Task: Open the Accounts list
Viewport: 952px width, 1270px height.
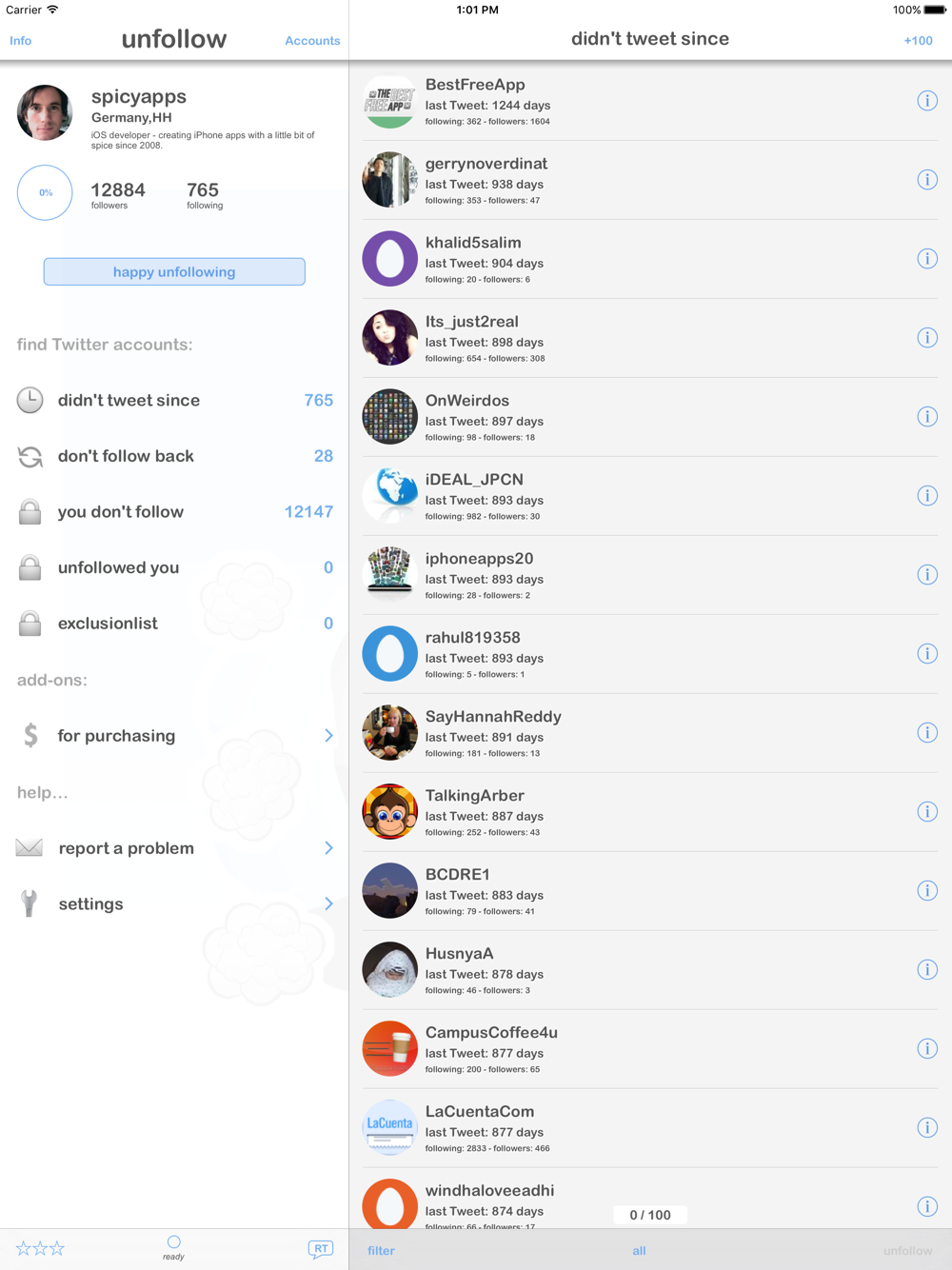Action: pos(312,41)
